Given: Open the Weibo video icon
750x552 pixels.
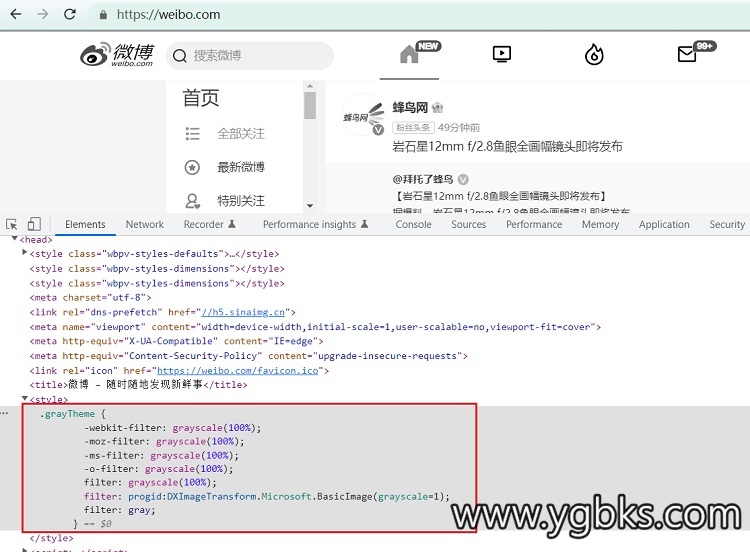Looking at the screenshot, I should 502,55.
